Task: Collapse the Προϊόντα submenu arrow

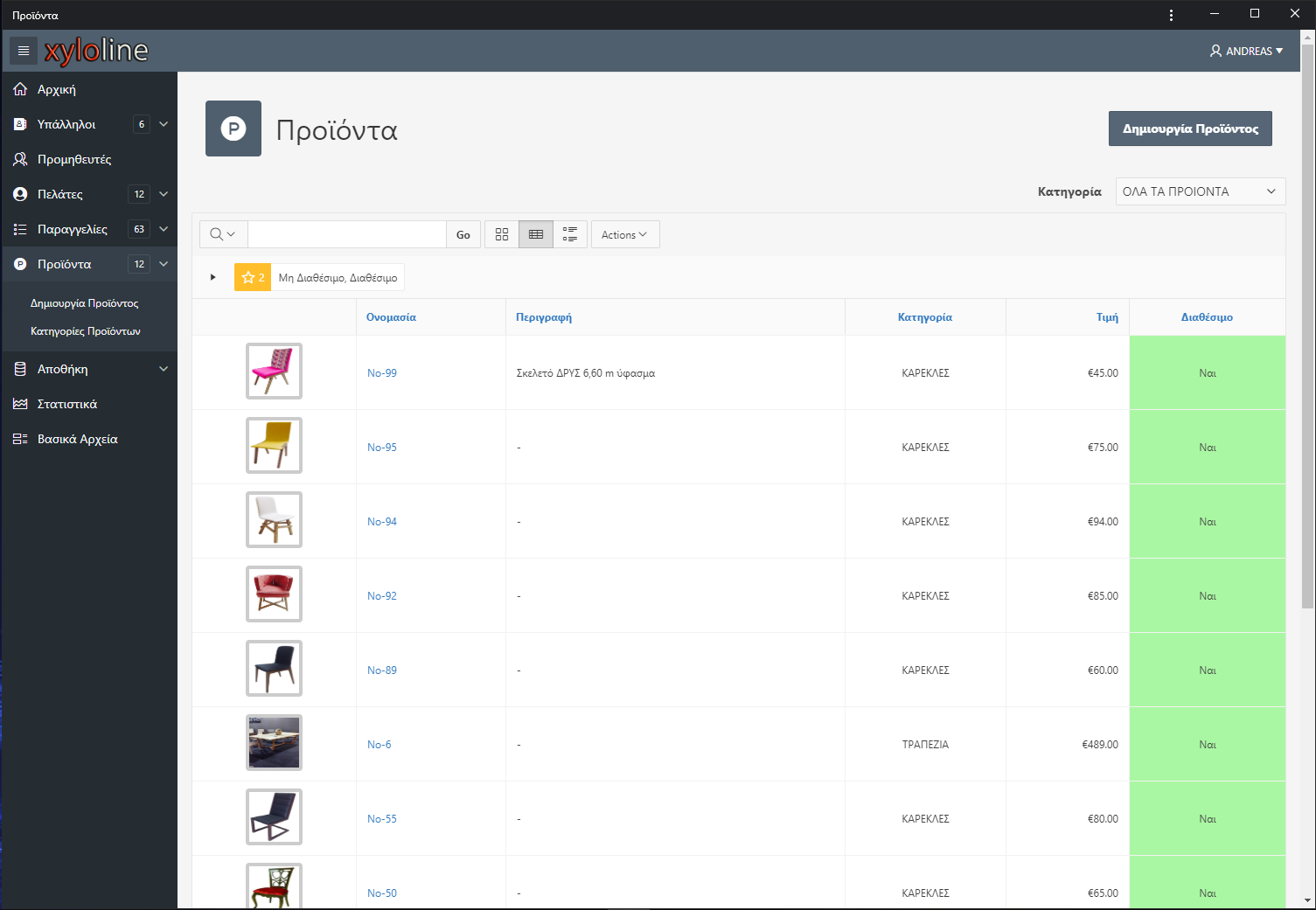Action: [x=164, y=264]
